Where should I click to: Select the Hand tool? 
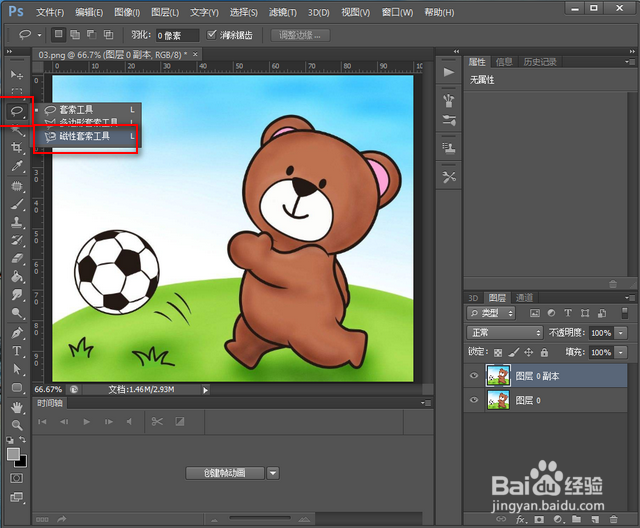tap(17, 407)
